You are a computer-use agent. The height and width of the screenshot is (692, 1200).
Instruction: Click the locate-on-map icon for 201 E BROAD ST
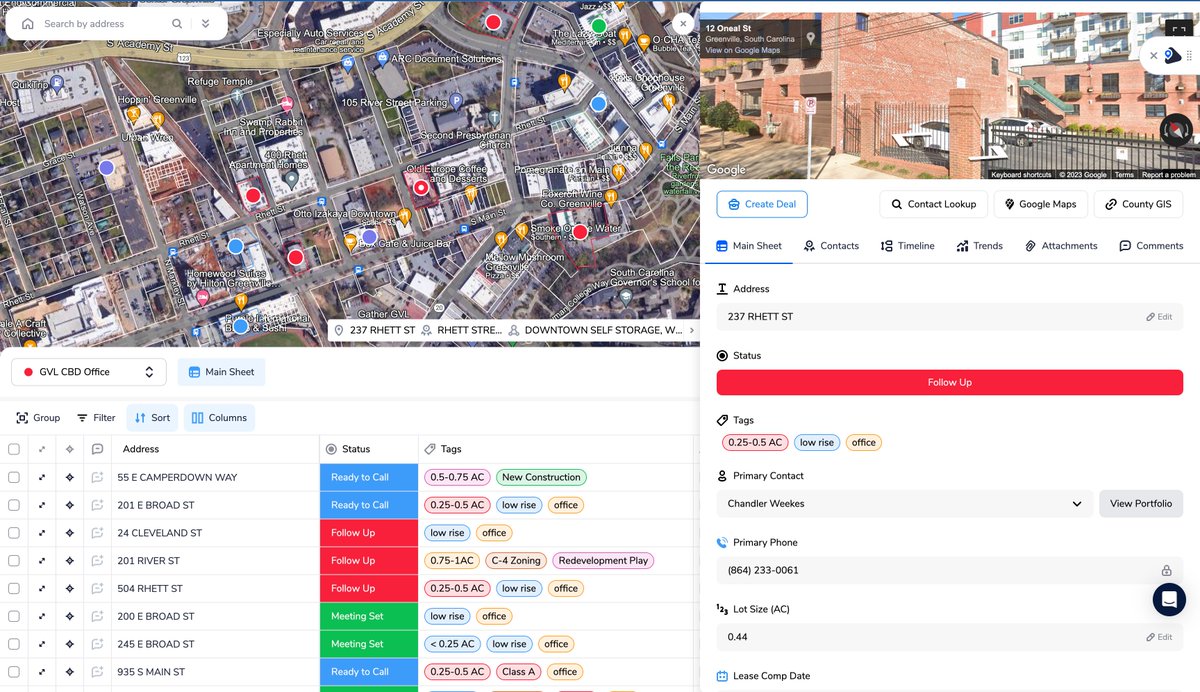[70, 505]
